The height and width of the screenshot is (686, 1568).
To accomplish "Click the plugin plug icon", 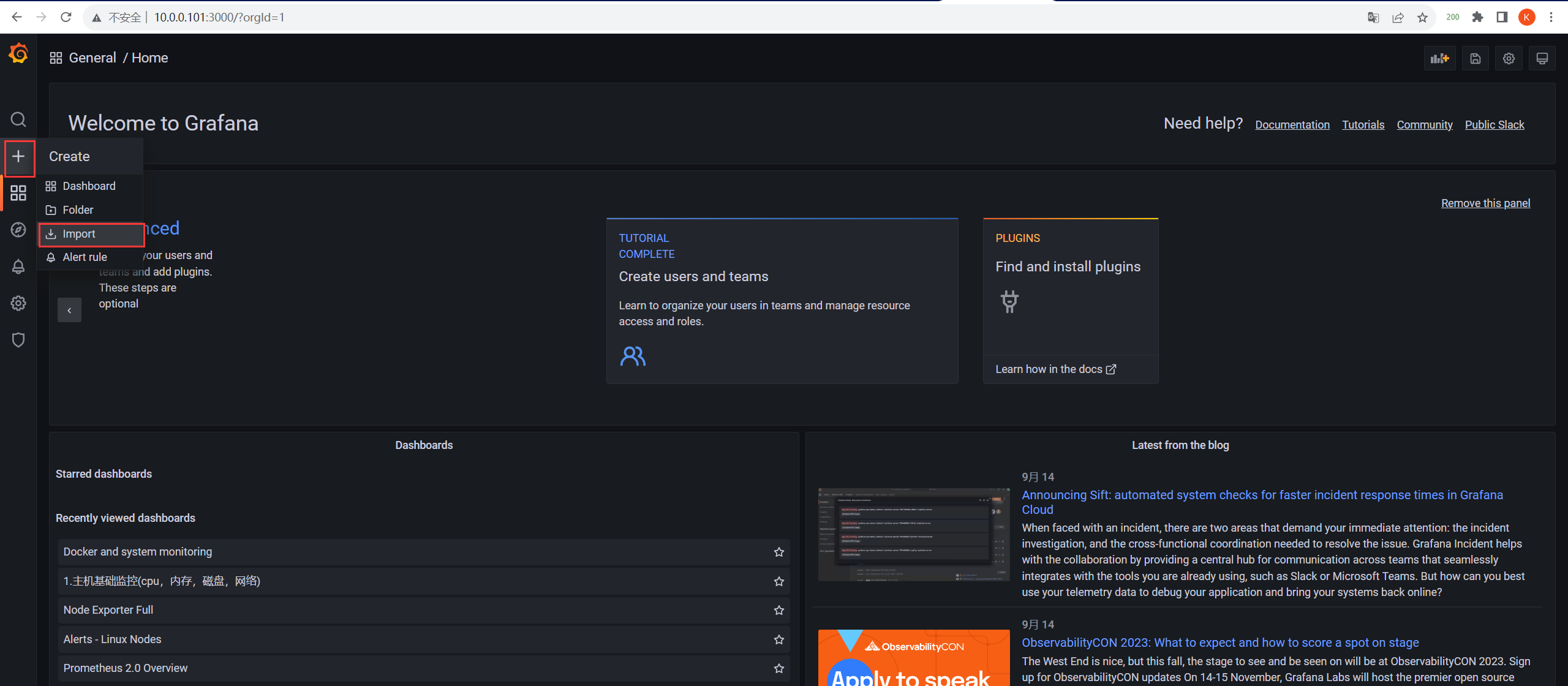I will (x=1009, y=301).
